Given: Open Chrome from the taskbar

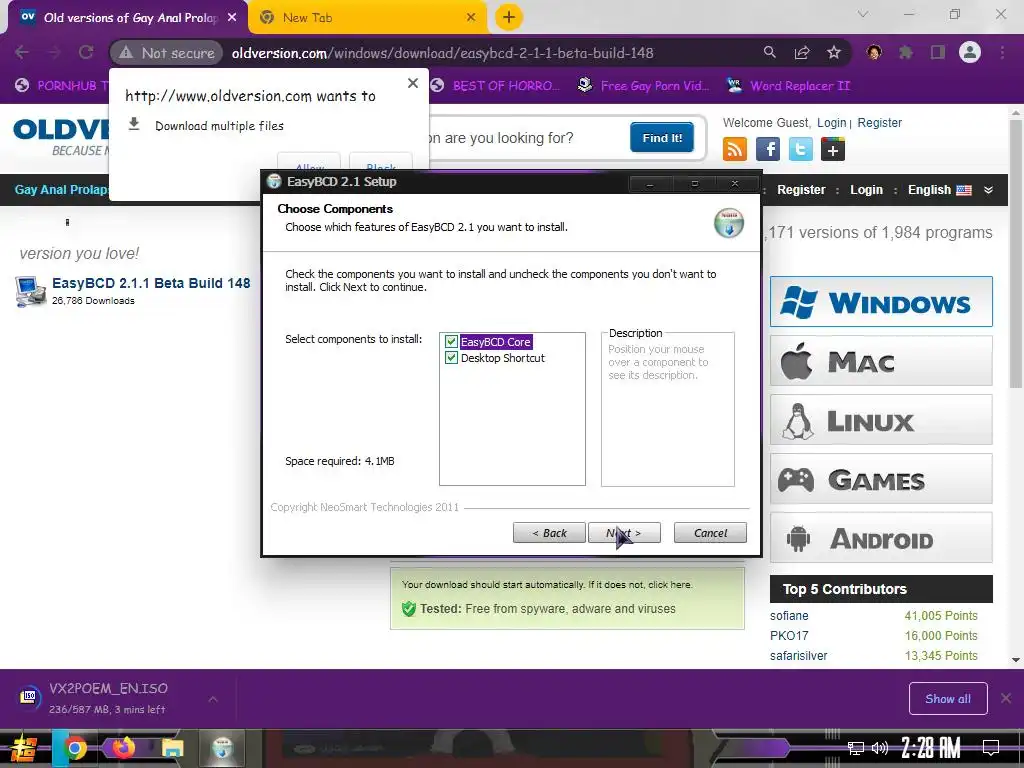Looking at the screenshot, I should click(74, 748).
